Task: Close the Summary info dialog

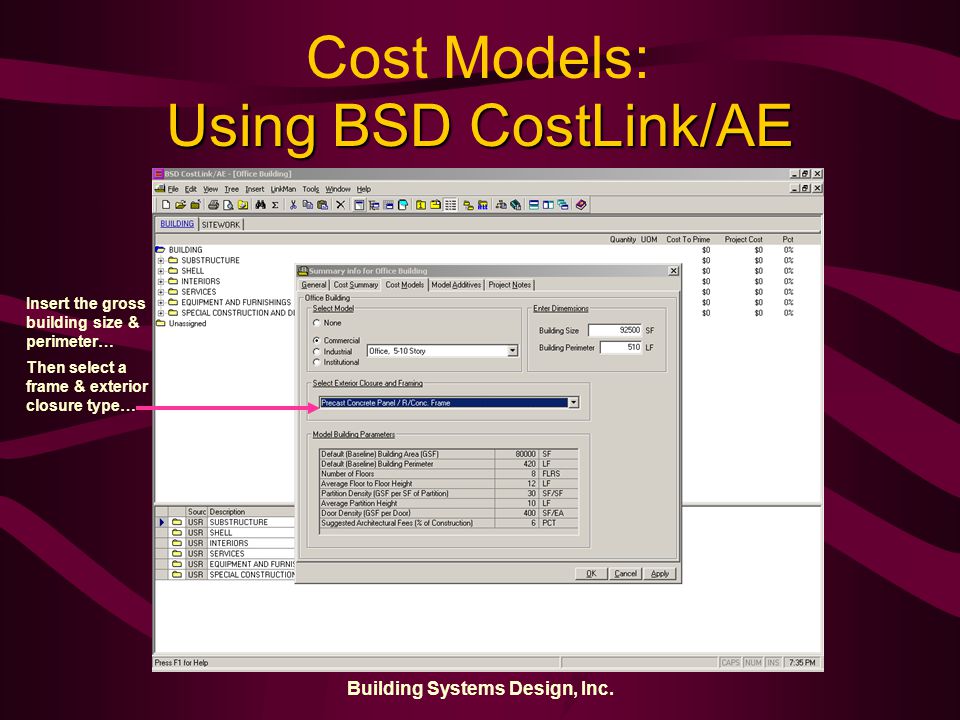Action: pyautogui.click(x=673, y=271)
